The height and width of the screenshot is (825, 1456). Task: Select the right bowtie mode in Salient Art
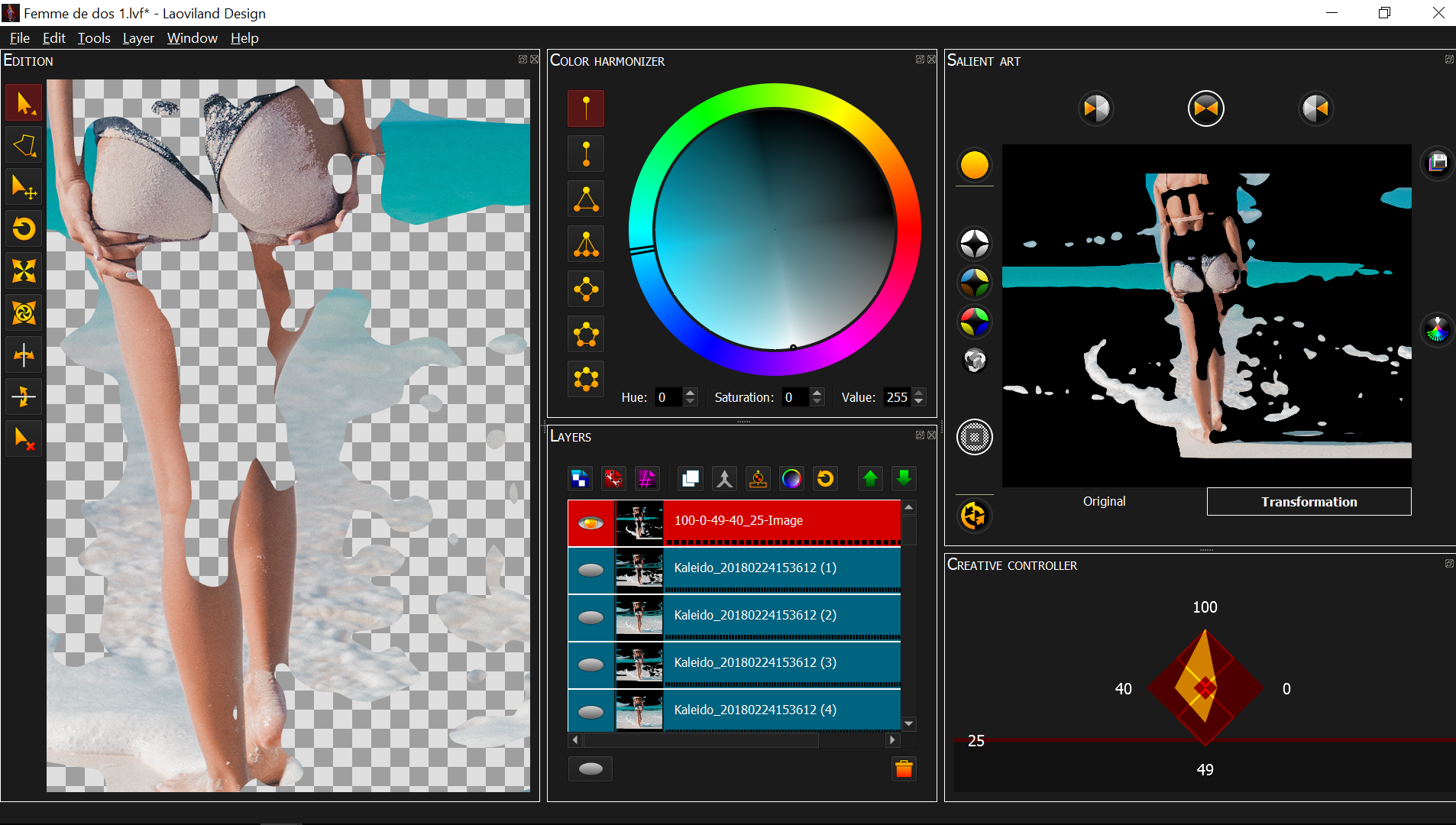[x=1315, y=108]
